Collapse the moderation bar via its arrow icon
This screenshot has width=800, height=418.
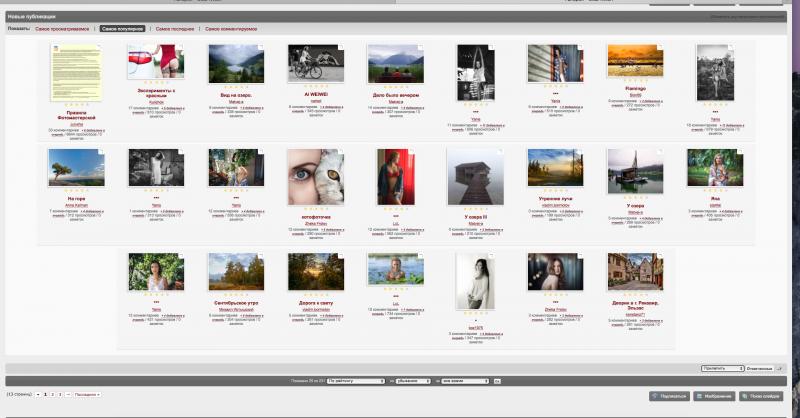click(780, 368)
